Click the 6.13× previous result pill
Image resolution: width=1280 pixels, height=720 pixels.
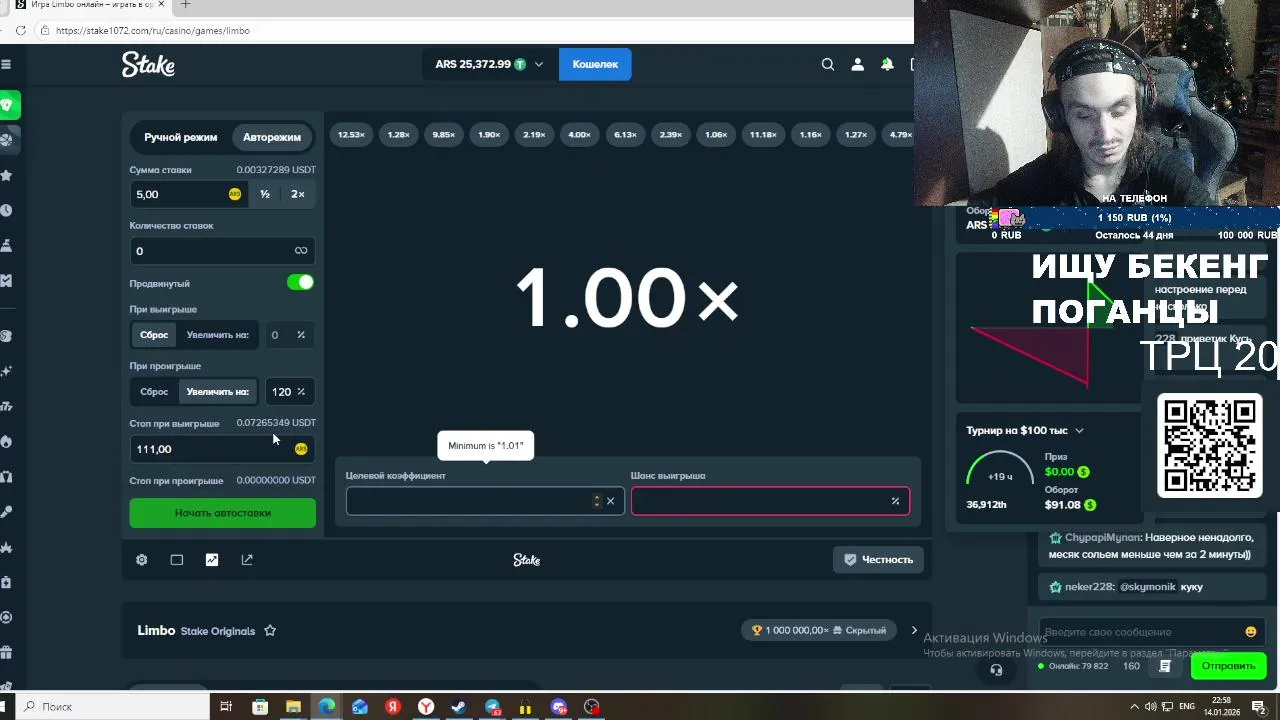click(x=625, y=135)
